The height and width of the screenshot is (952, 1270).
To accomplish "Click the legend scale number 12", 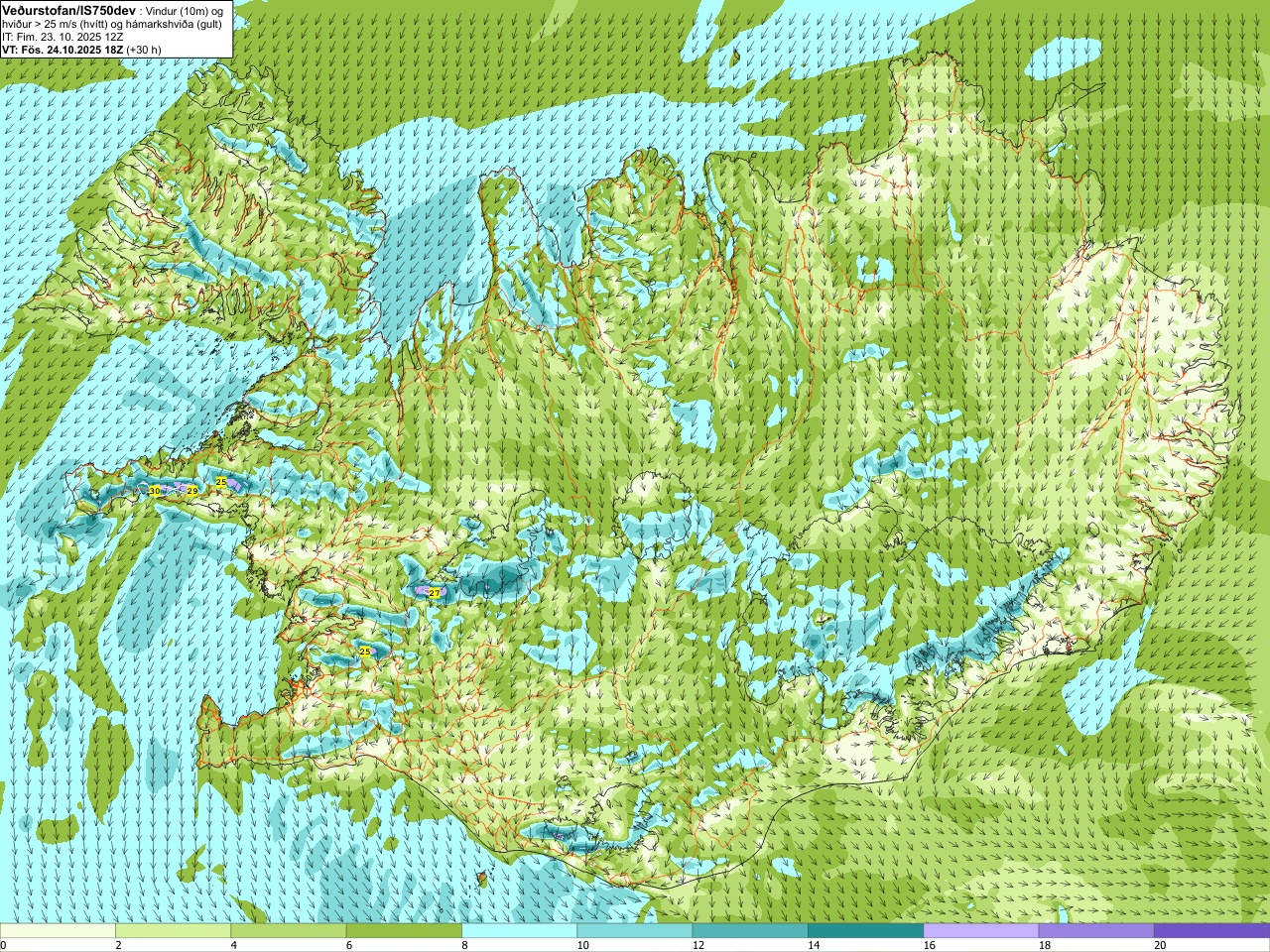I will [x=698, y=945].
